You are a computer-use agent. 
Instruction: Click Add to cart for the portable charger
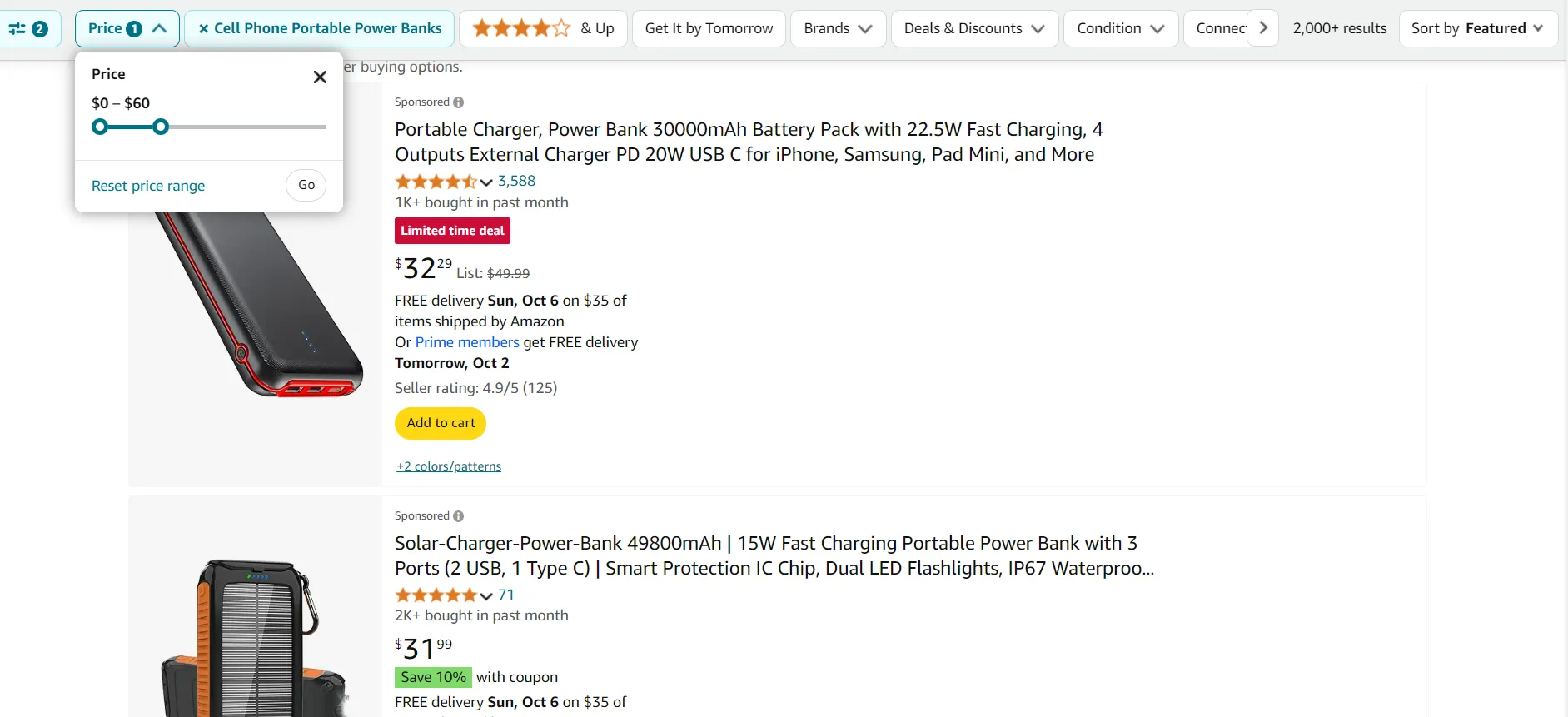tap(441, 423)
